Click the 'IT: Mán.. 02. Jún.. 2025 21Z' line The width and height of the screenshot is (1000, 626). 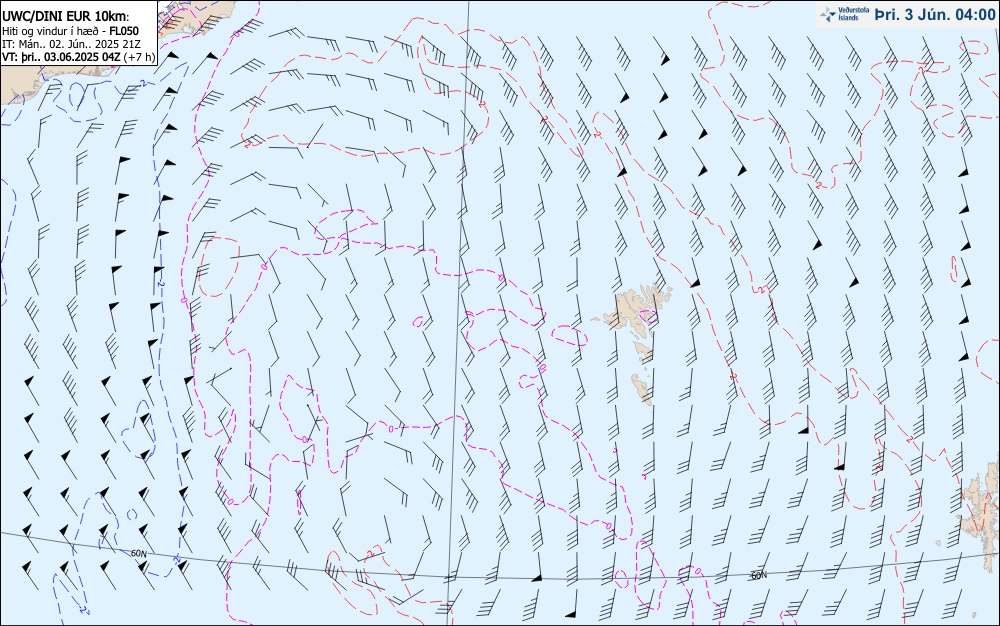[71, 43]
